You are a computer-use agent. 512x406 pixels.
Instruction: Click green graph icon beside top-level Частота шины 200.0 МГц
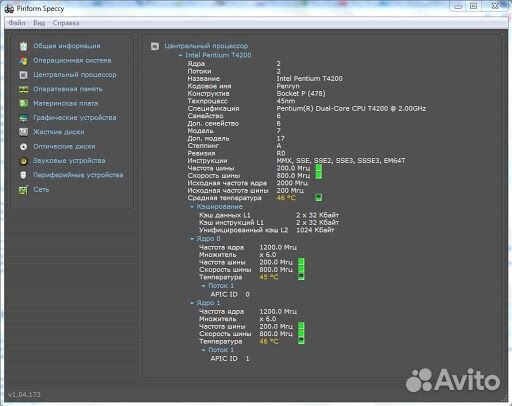coord(319,168)
